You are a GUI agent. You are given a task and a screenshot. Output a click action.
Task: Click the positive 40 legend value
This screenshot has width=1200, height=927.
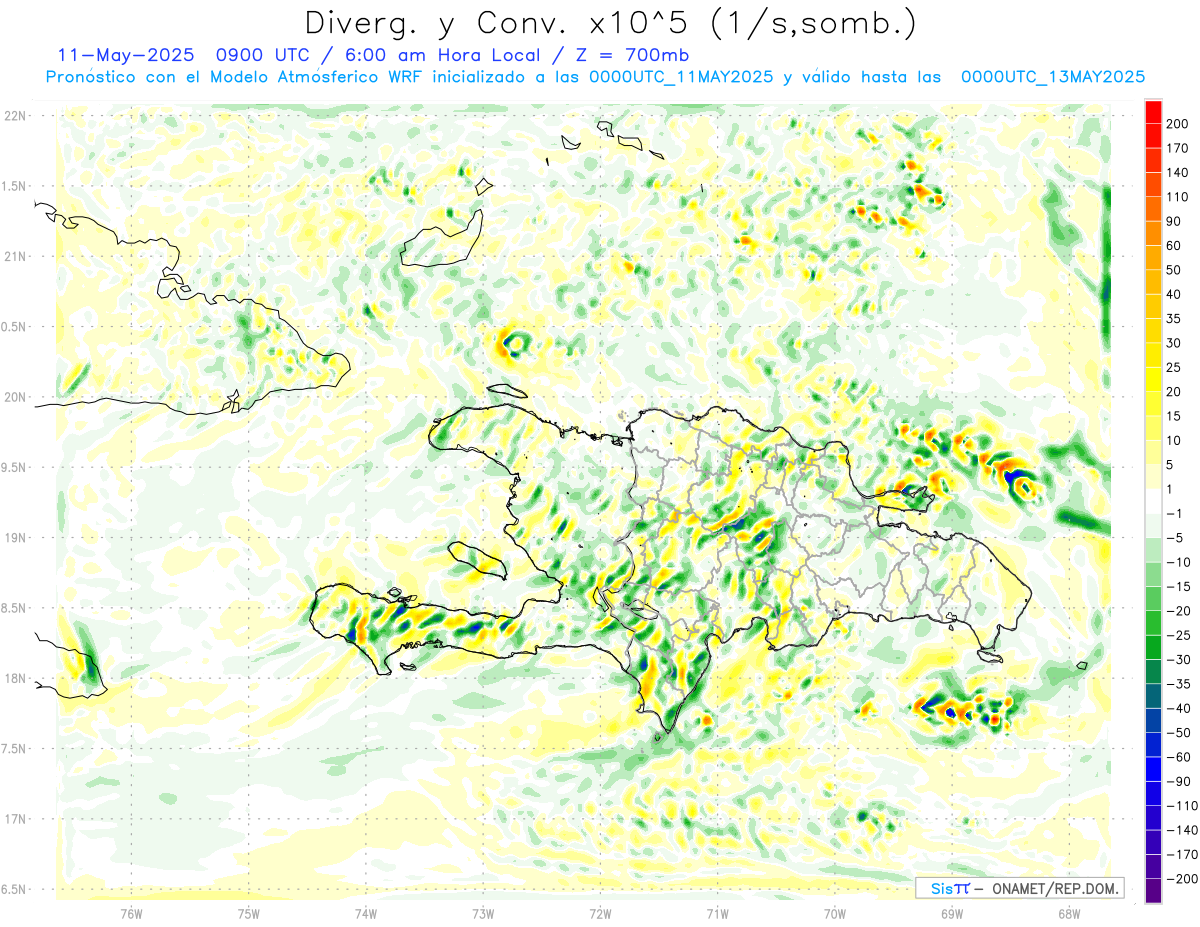[1174, 294]
